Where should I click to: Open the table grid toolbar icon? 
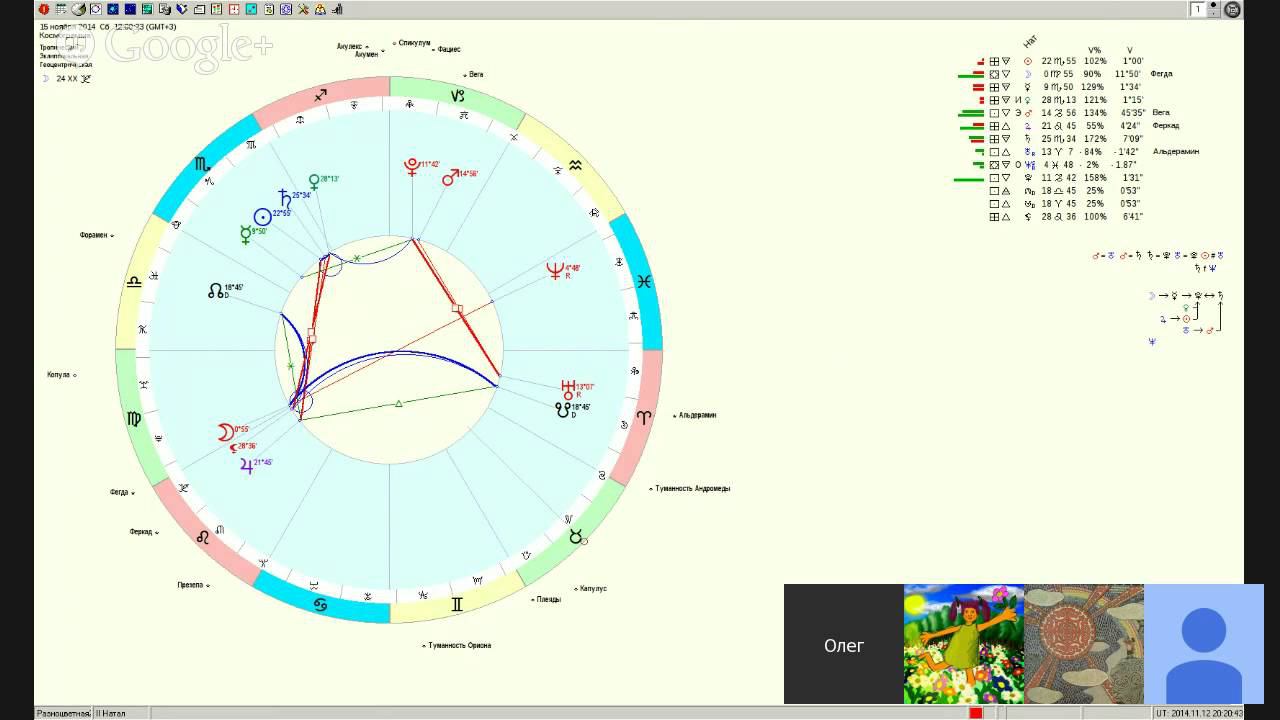coord(61,9)
